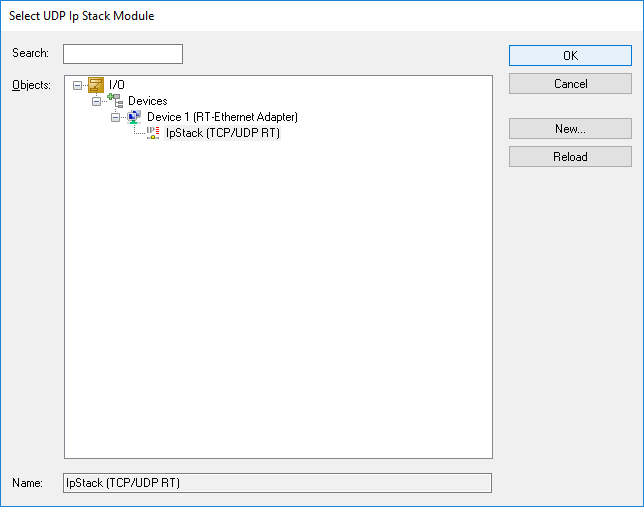The height and width of the screenshot is (507, 644).
Task: Focus the Search input field
Action: (123, 54)
